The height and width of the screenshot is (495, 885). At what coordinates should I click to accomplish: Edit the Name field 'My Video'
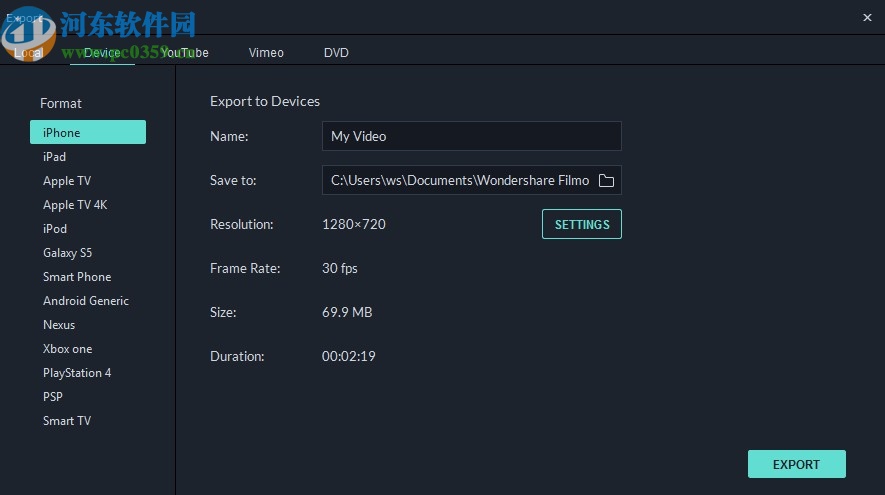coord(471,136)
